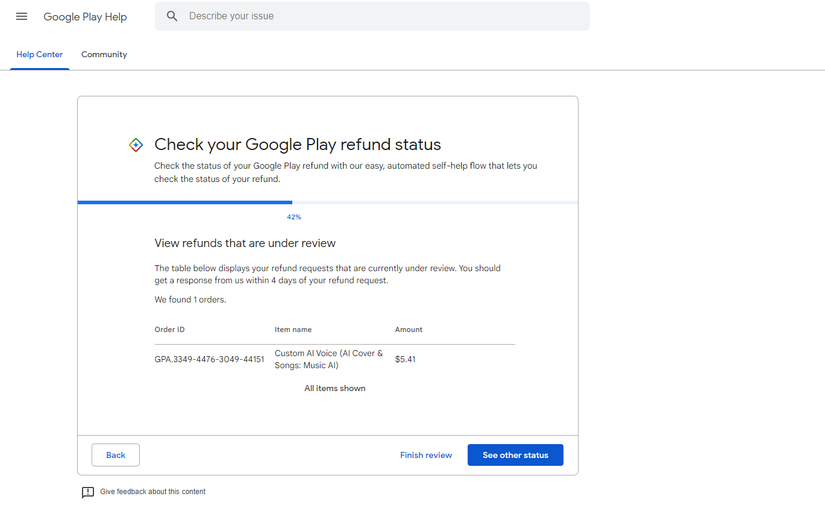The image size is (825, 514).
Task: Click the blue progress bar
Action: pos(185,202)
